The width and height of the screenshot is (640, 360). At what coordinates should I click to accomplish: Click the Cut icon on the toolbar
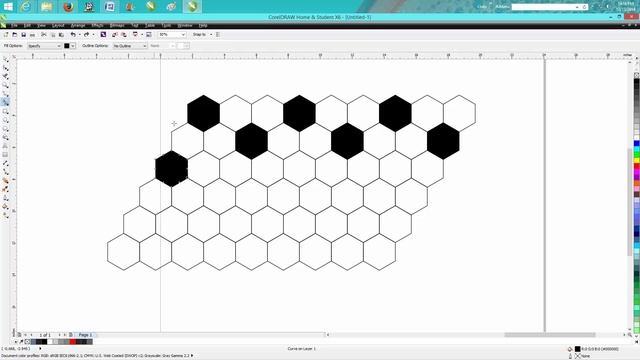pos(44,35)
